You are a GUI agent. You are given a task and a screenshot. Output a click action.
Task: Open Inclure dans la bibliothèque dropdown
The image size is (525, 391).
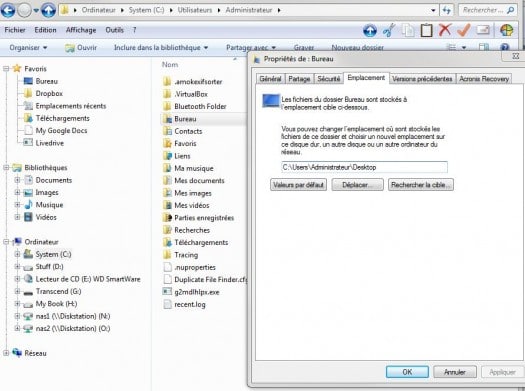[161, 48]
